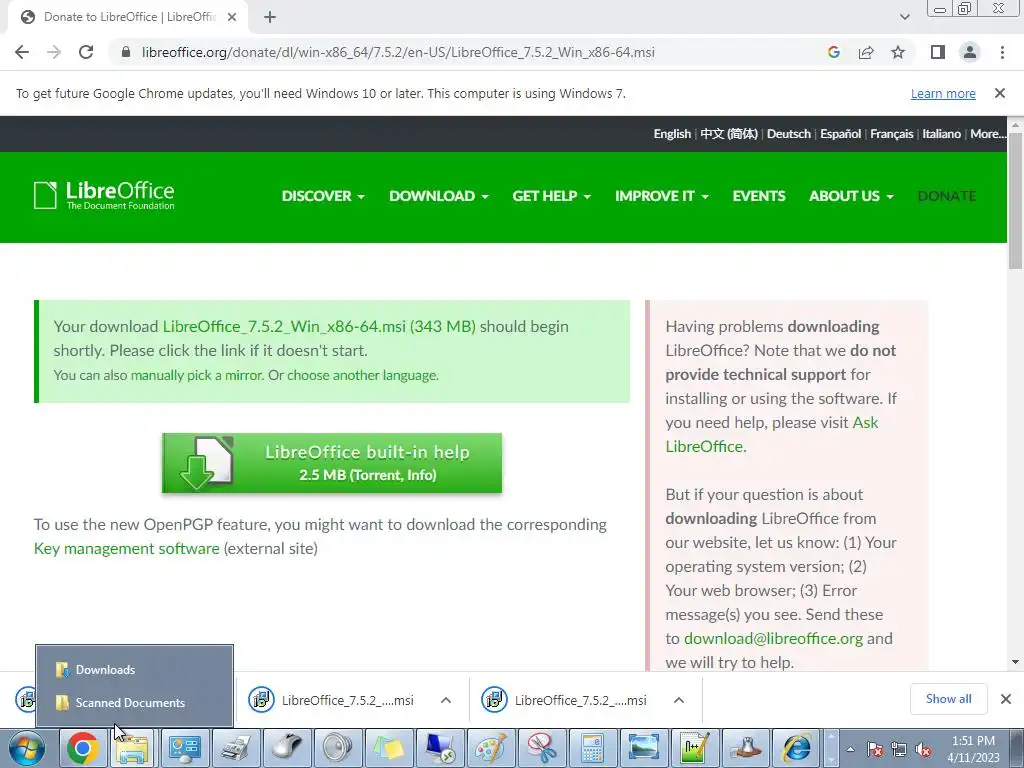
Task: Bookmark this page with the star icon
Action: [x=898, y=52]
